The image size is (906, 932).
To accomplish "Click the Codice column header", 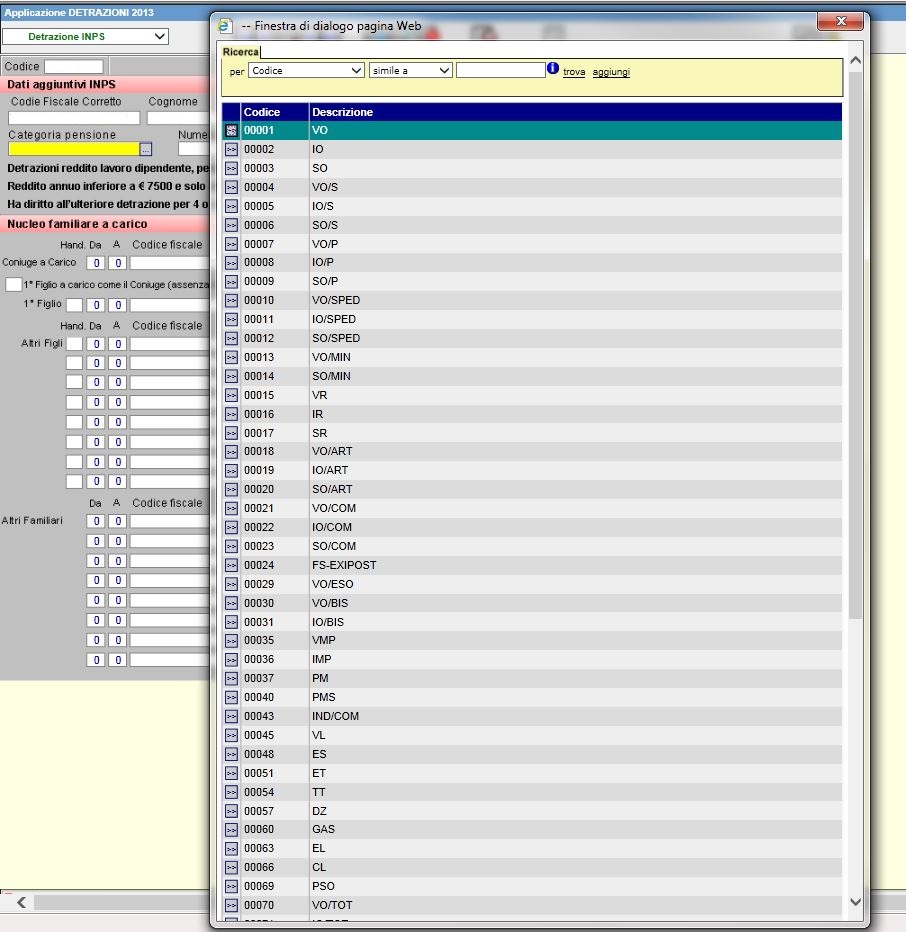I will (262, 112).
